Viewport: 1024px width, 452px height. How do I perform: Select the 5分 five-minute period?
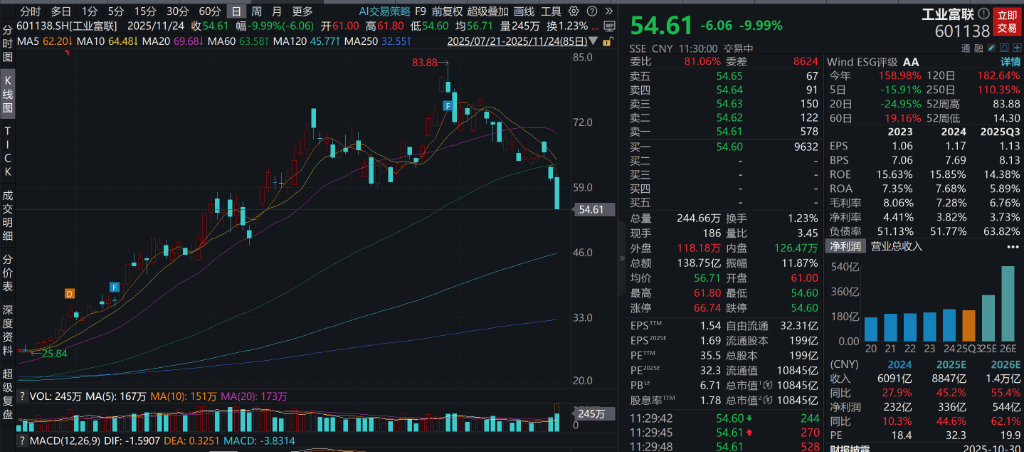pos(115,11)
